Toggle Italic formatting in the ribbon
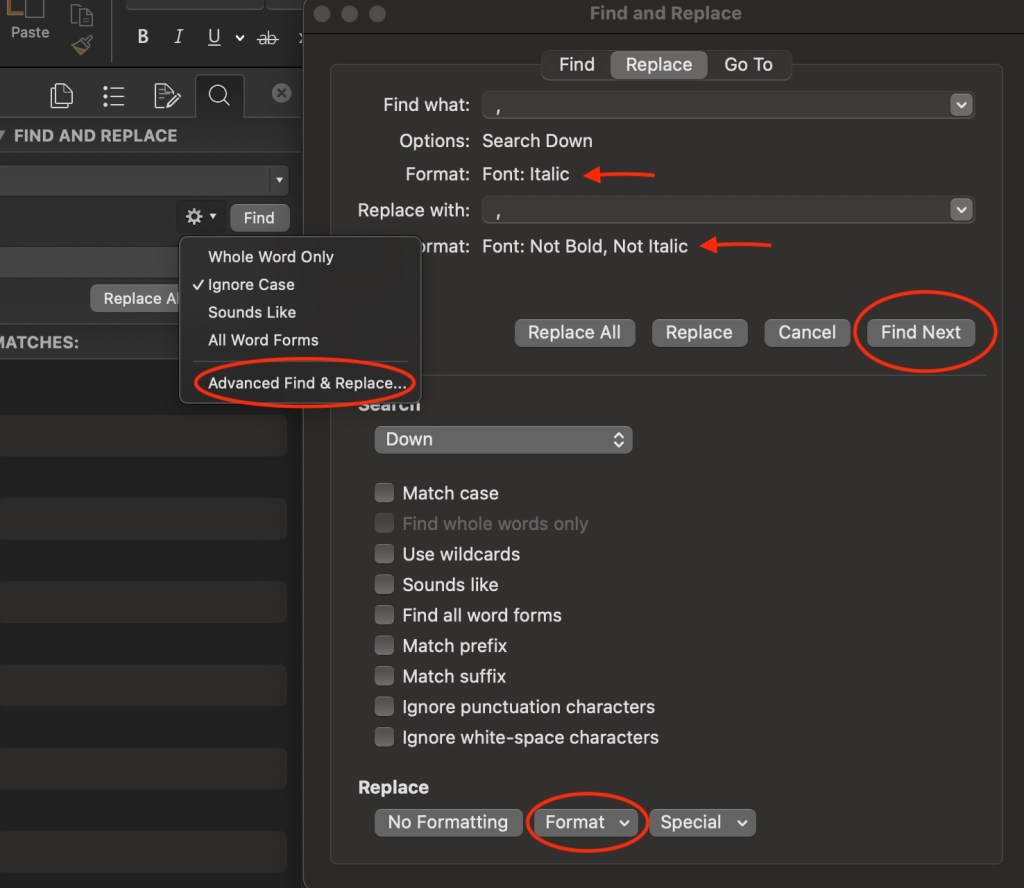This screenshot has width=1024, height=888. point(178,37)
